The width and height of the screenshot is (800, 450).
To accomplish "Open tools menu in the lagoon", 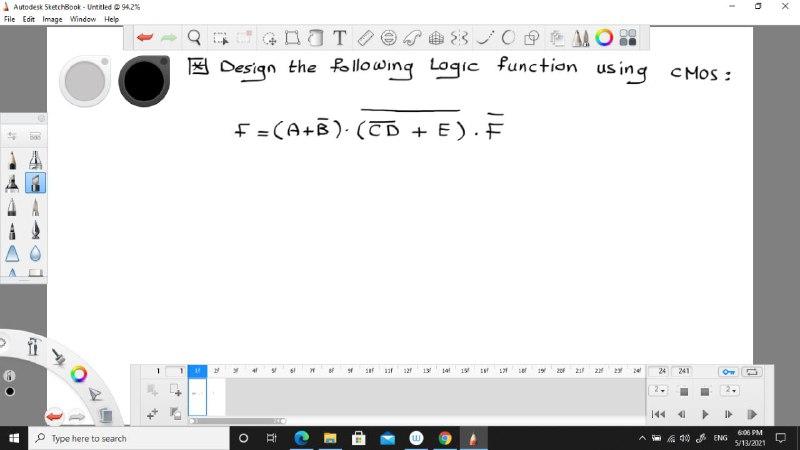I will point(33,346).
